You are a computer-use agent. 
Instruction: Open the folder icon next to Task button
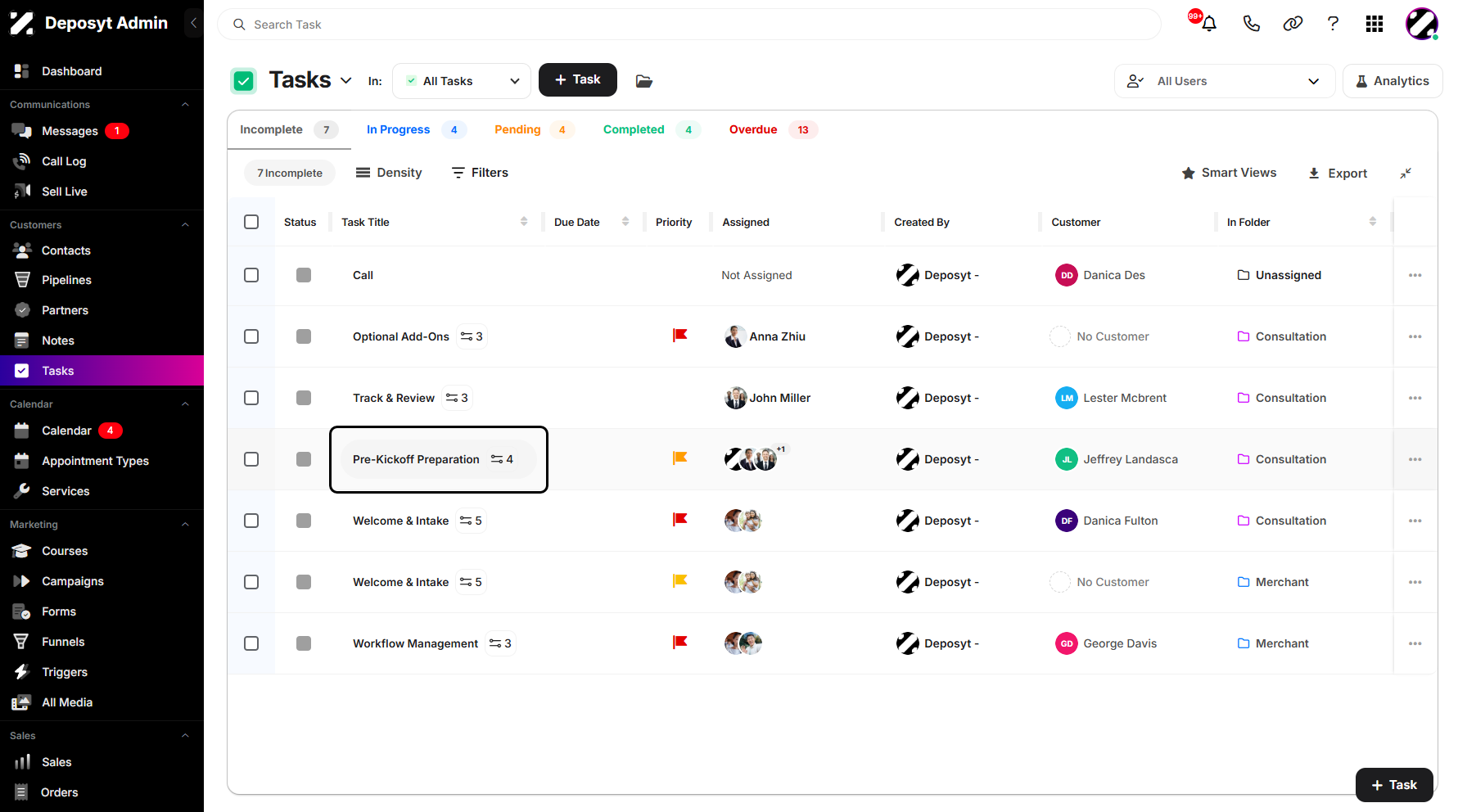click(644, 81)
